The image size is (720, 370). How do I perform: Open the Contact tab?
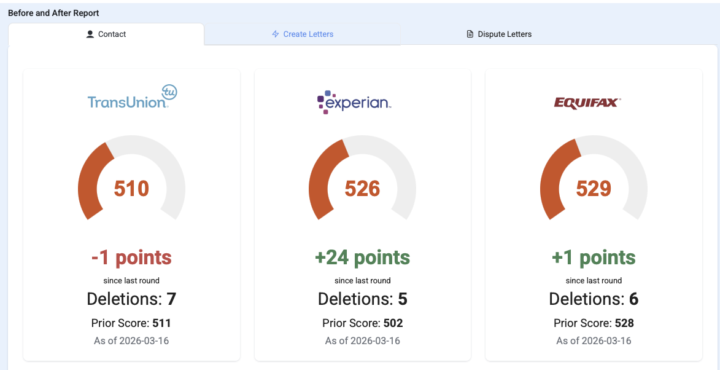106,34
